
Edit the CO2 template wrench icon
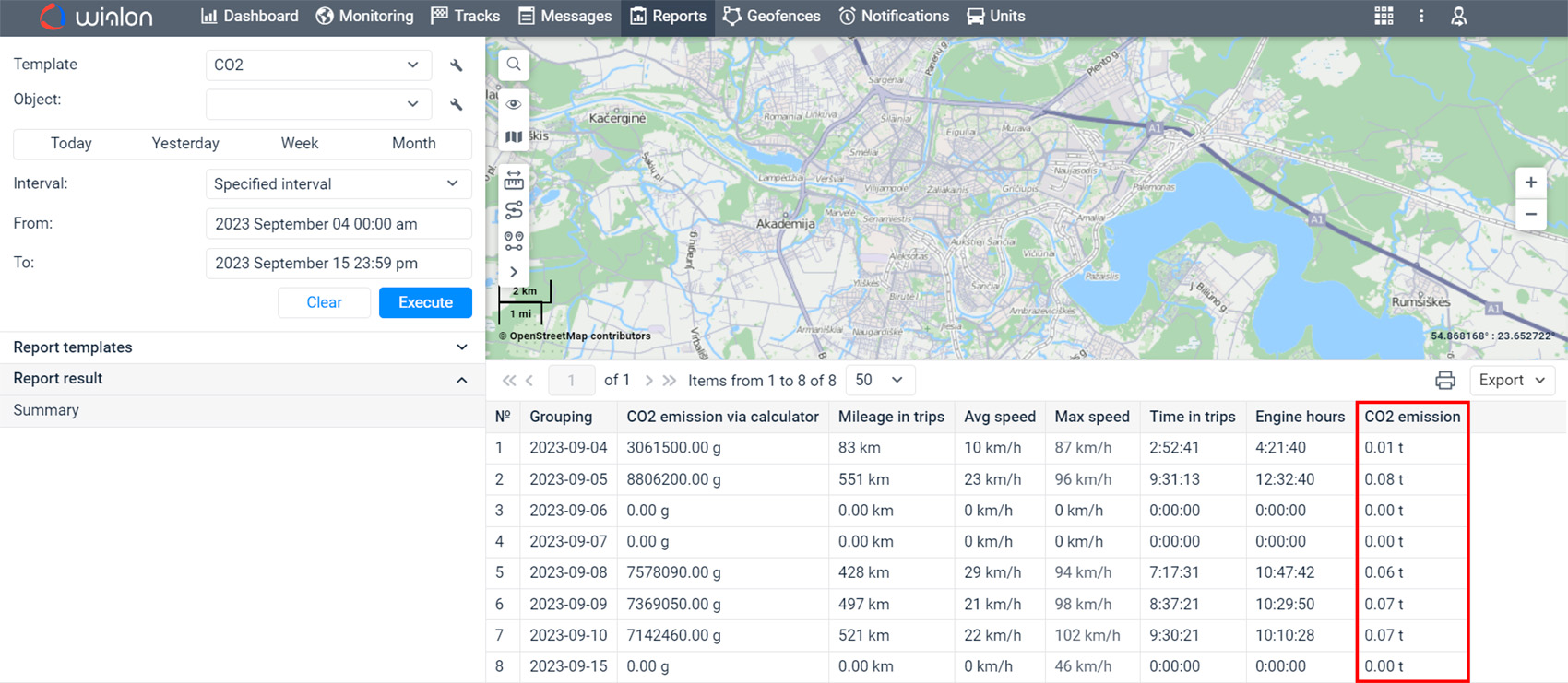(x=457, y=65)
